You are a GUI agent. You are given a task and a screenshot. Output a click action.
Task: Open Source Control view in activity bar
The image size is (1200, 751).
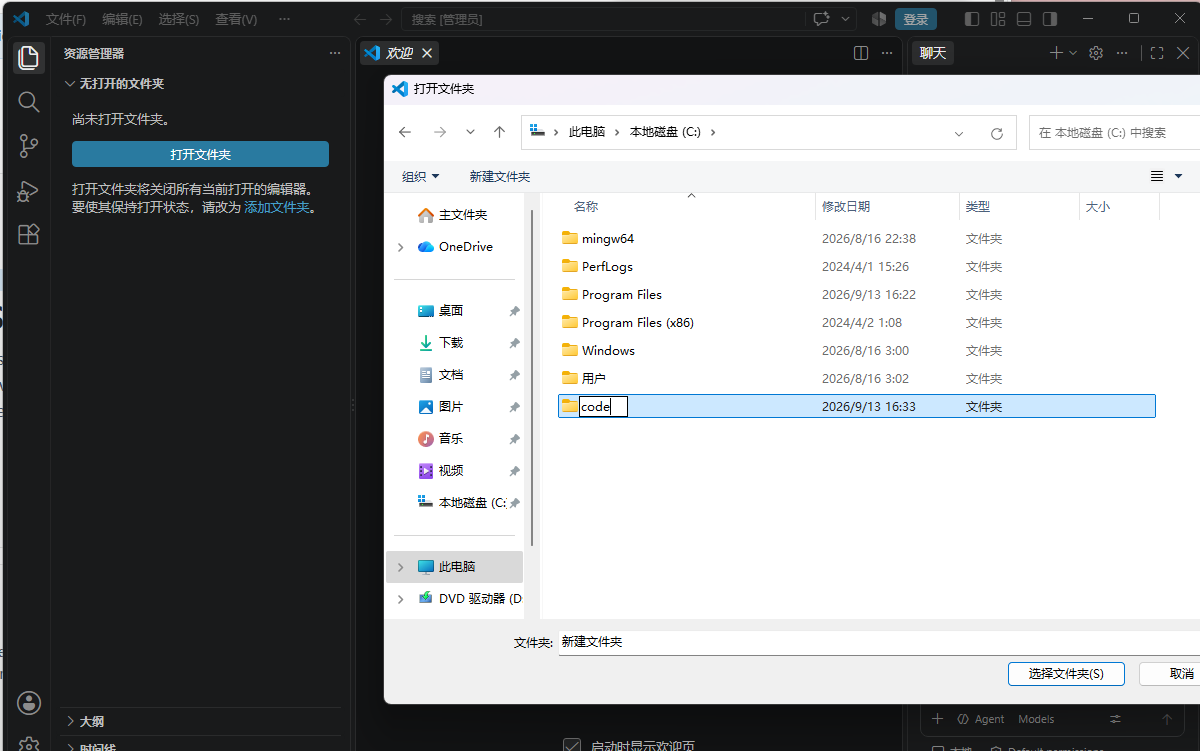tap(29, 146)
